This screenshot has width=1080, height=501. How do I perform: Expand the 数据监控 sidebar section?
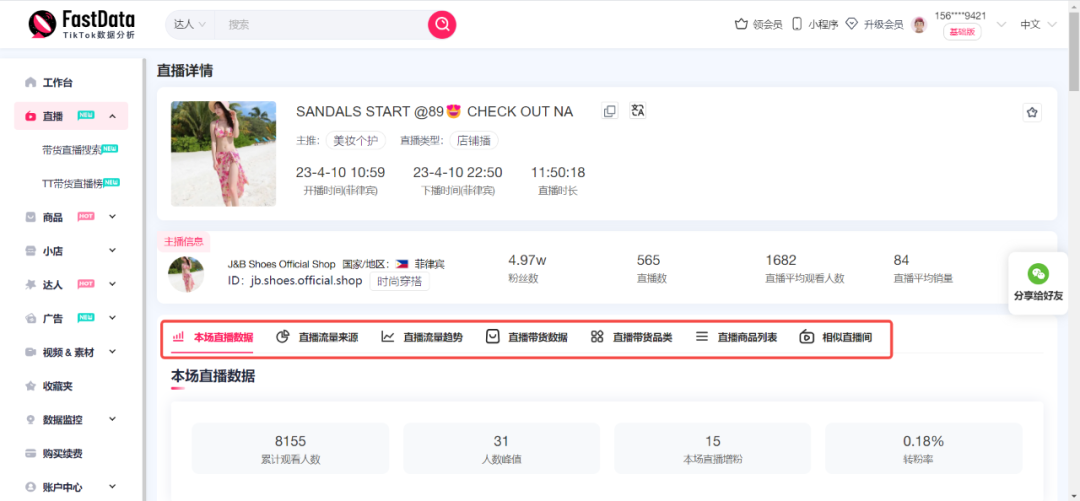(112, 419)
